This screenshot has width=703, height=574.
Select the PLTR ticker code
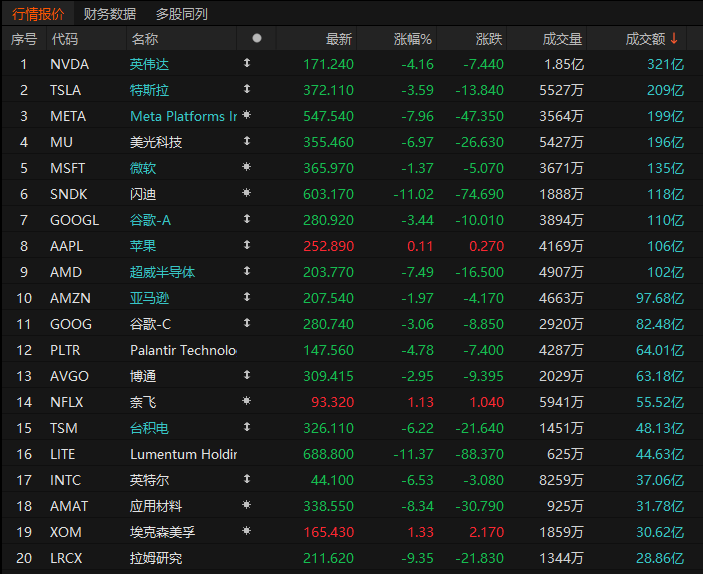pos(65,350)
